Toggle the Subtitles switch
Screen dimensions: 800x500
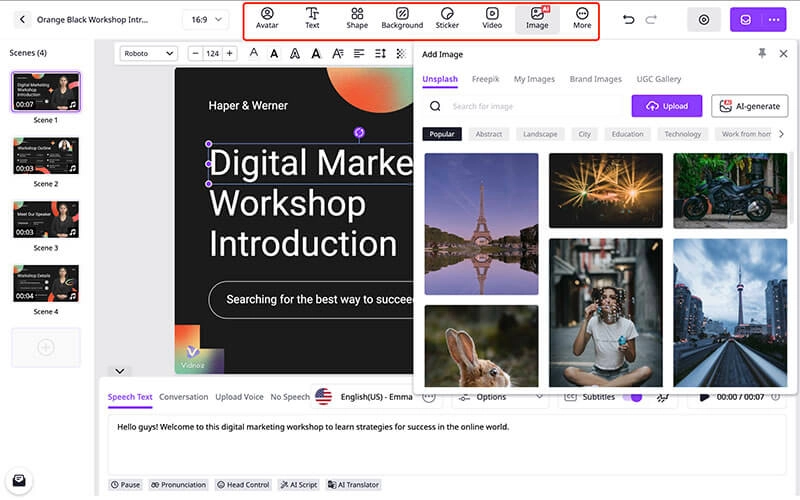tap(631, 397)
